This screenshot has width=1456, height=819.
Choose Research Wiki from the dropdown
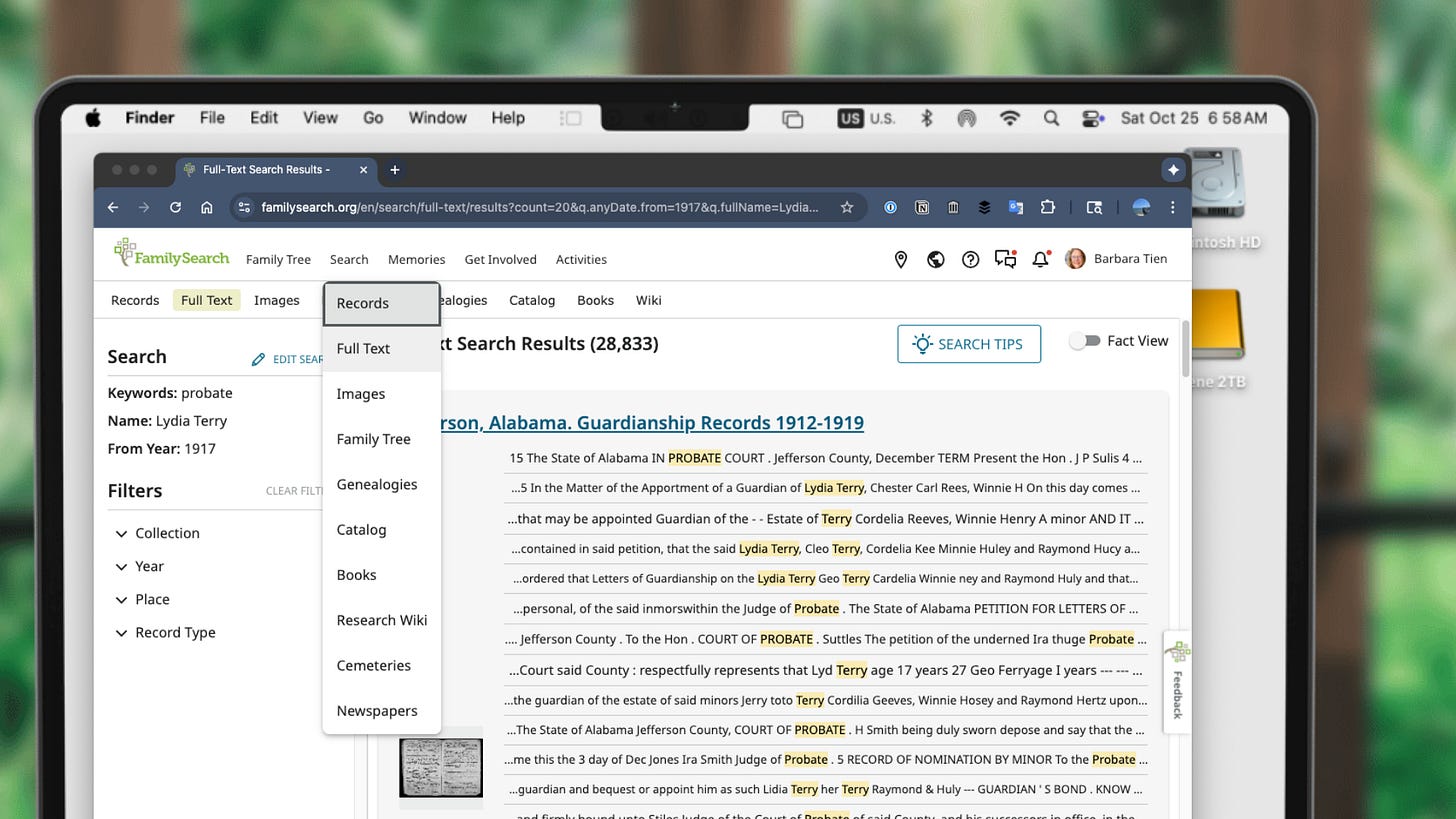pos(381,620)
